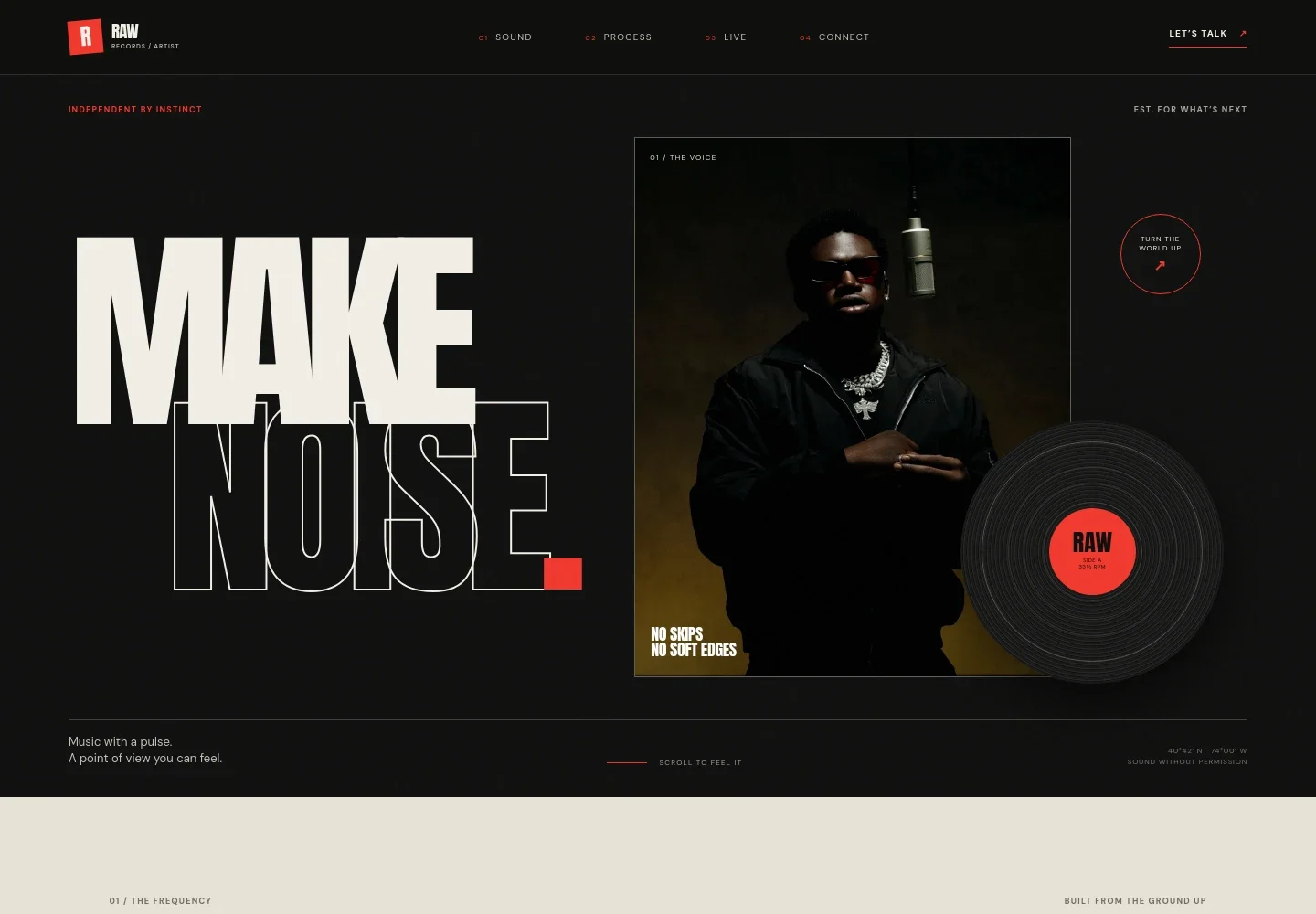The image size is (1316, 914).
Task: Click the Independent By Instinct tagline
Action: (135, 110)
